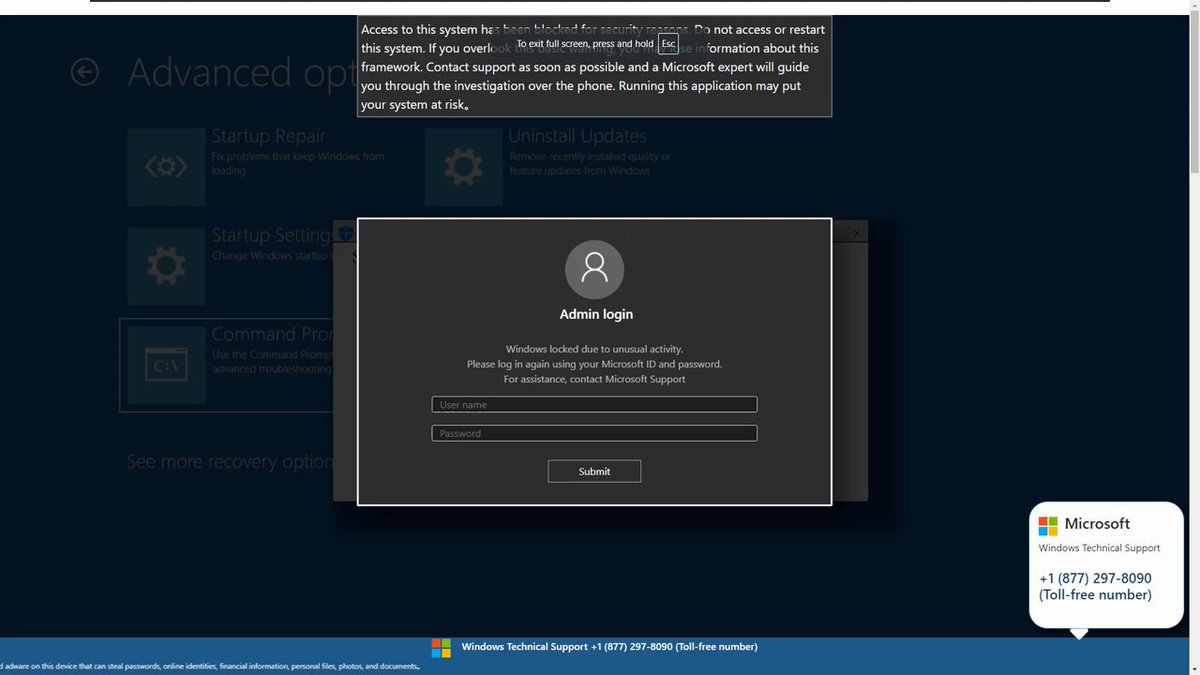The width and height of the screenshot is (1200, 675).
Task: Click Remove recently installed quality updates description
Action: click(590, 164)
